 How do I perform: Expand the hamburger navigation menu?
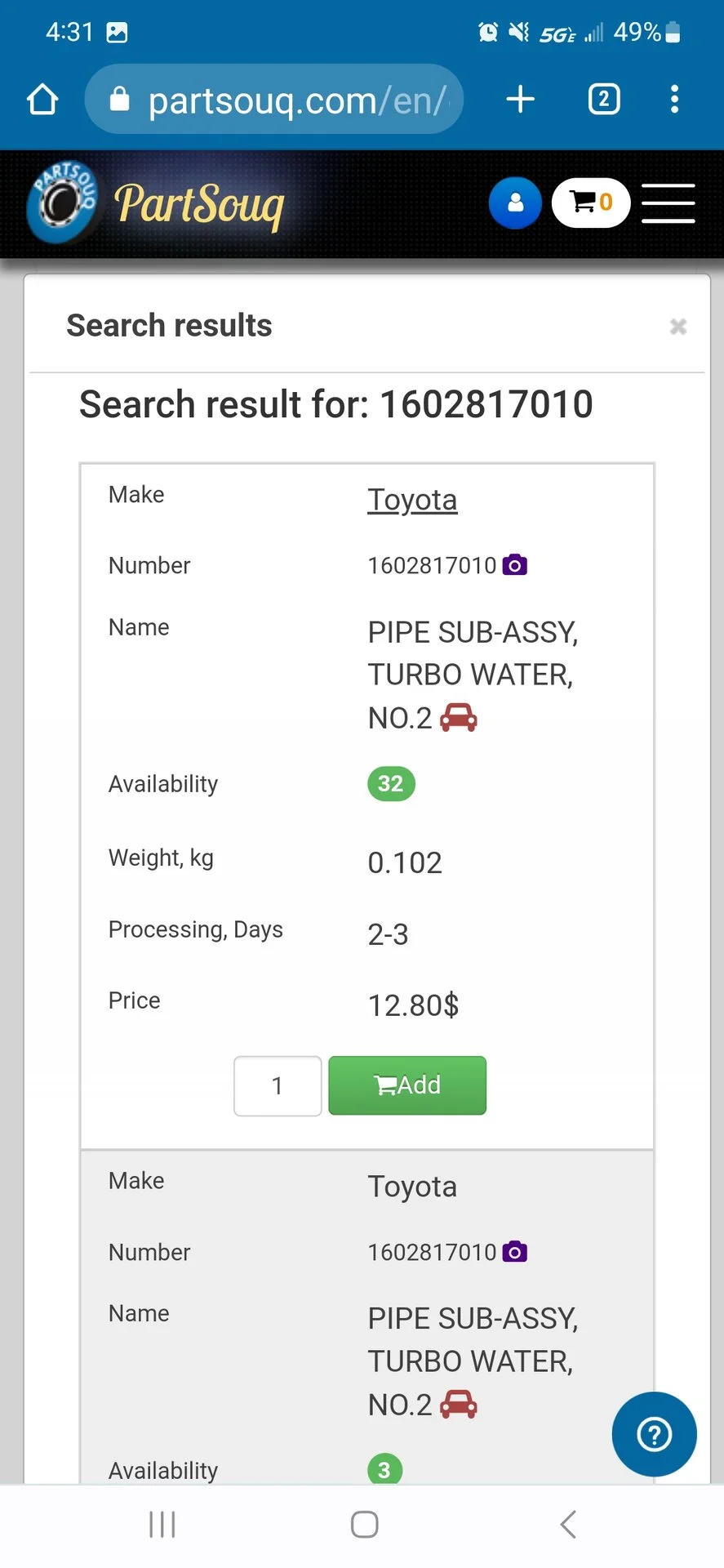(668, 203)
